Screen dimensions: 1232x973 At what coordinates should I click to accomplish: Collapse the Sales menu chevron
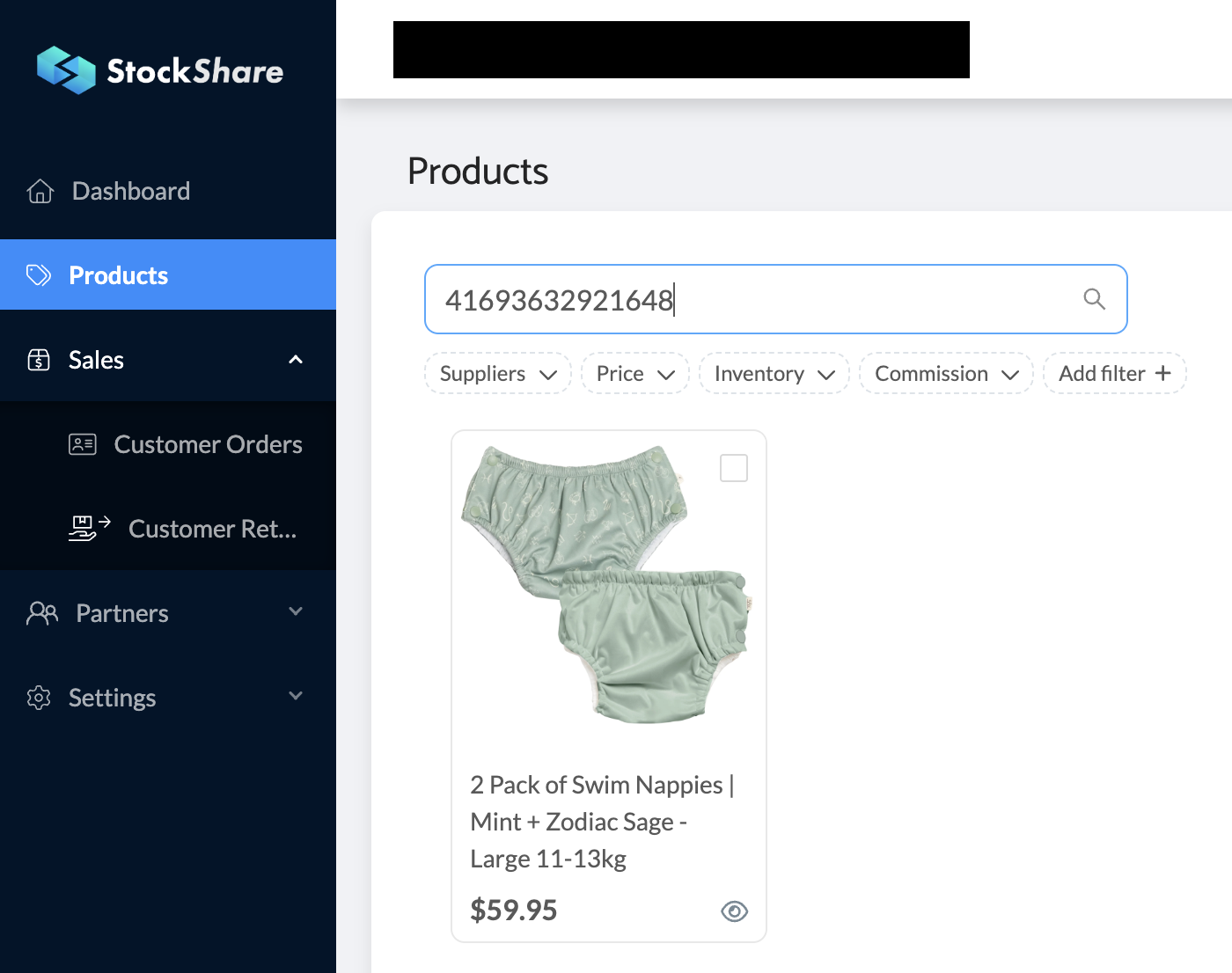[296, 360]
